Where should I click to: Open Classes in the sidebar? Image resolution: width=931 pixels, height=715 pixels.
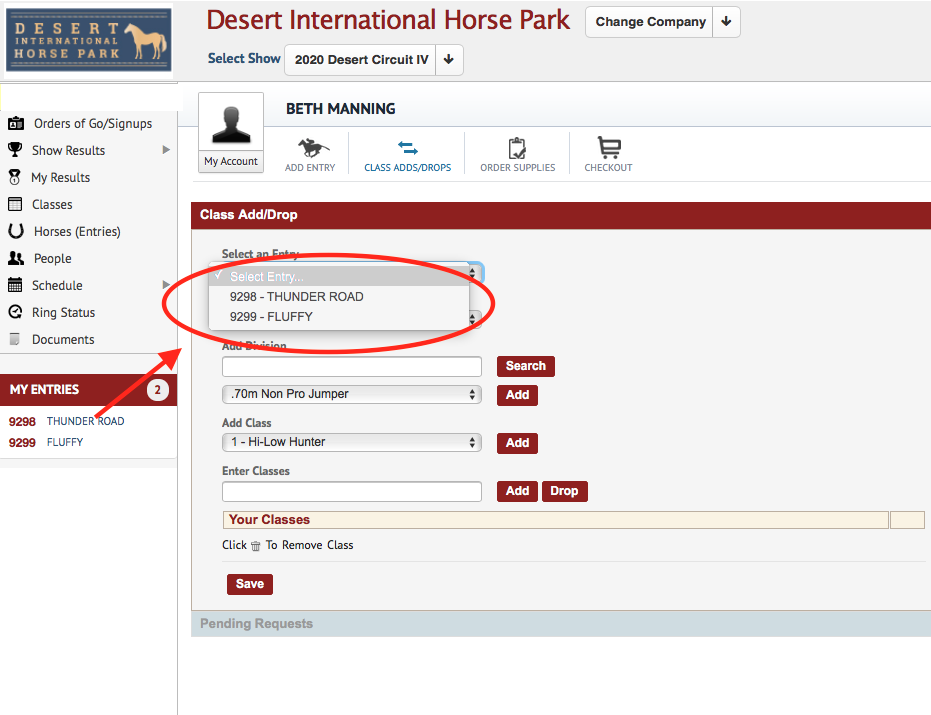52,204
